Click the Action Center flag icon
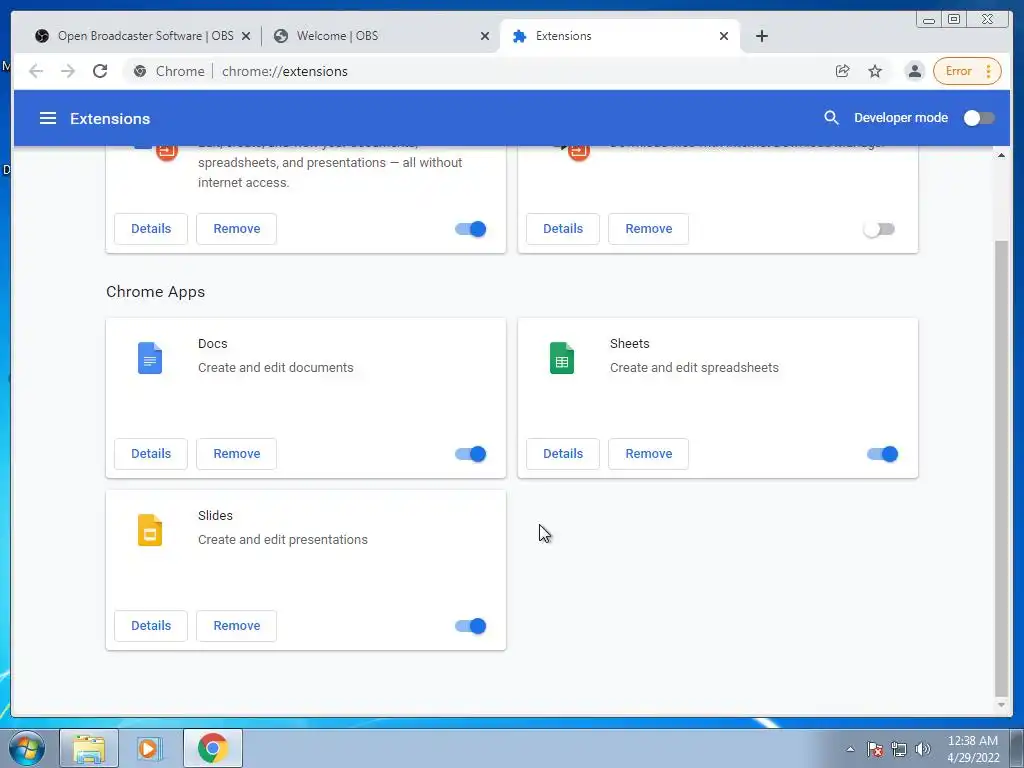 (x=875, y=749)
